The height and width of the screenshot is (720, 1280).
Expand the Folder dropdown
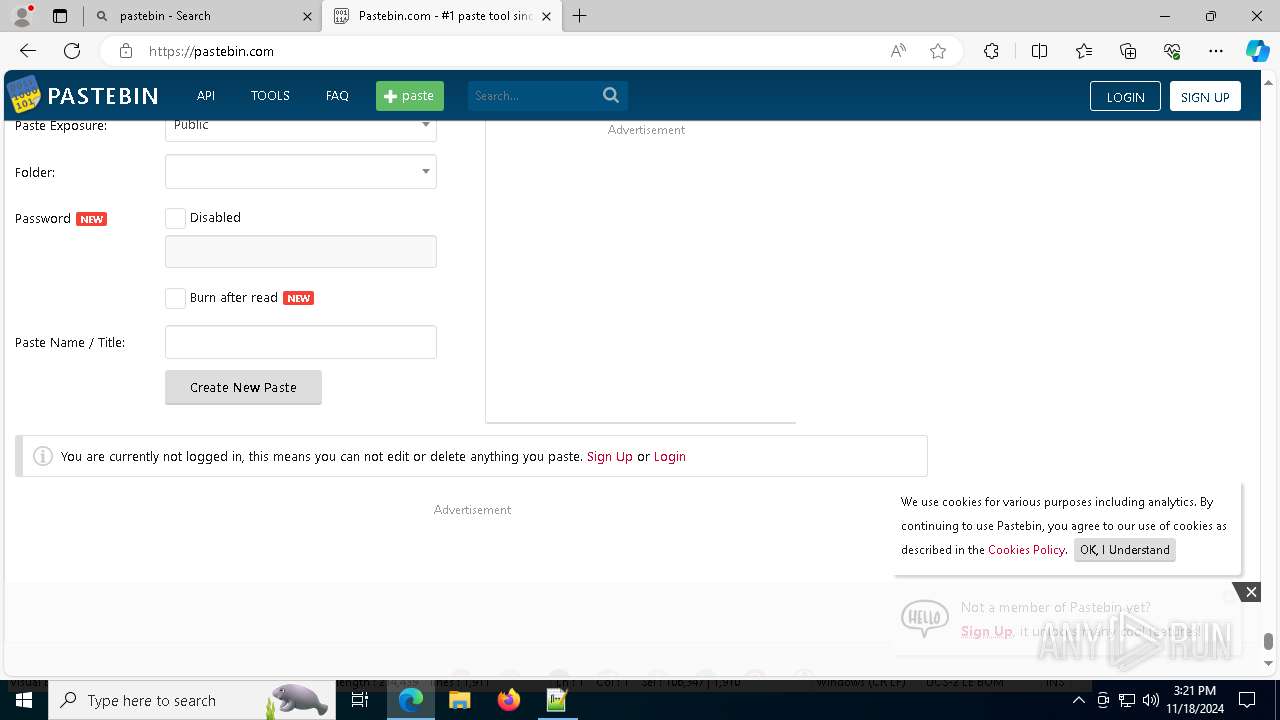301,172
